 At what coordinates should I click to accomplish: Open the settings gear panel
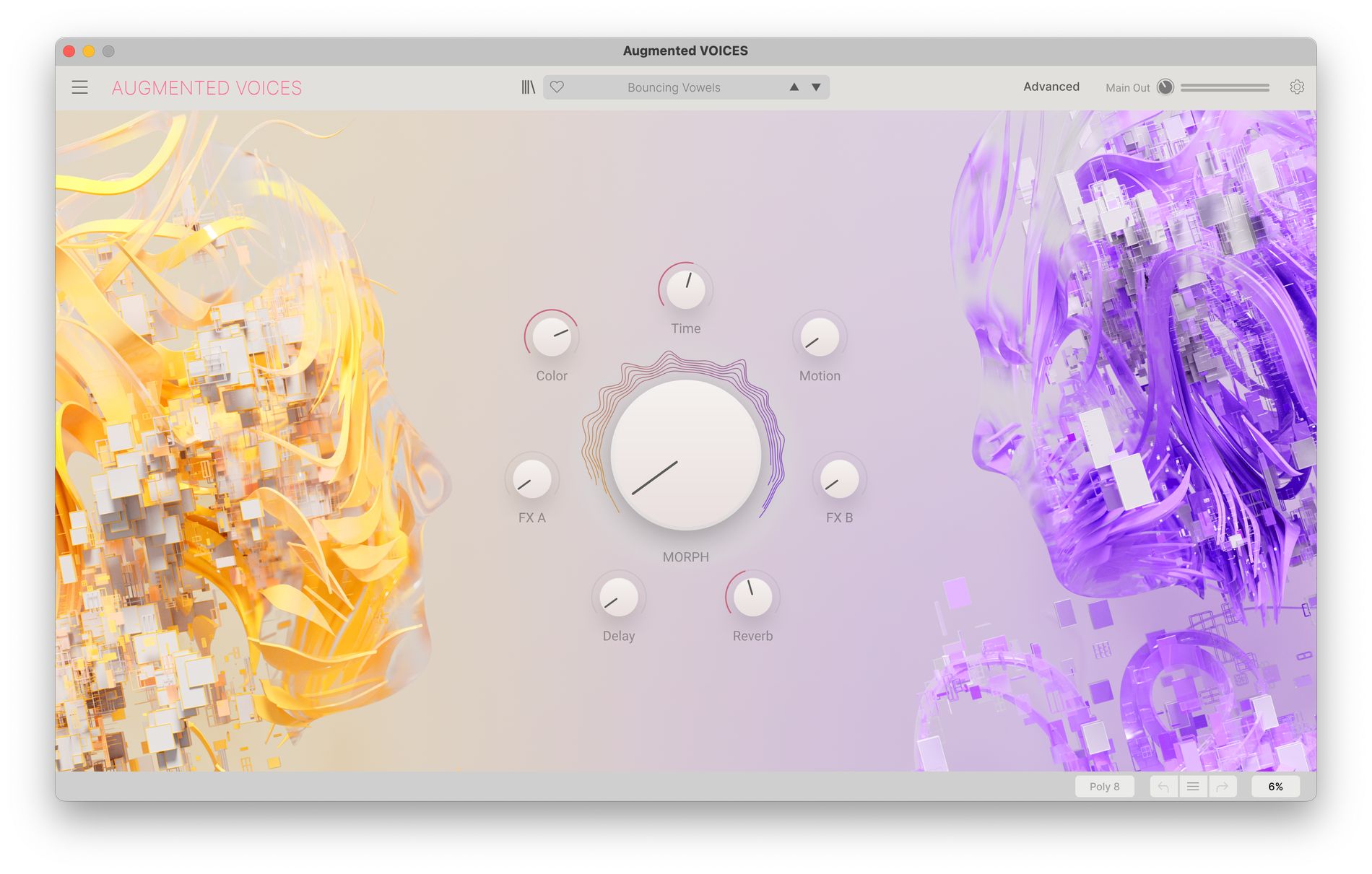click(x=1296, y=87)
